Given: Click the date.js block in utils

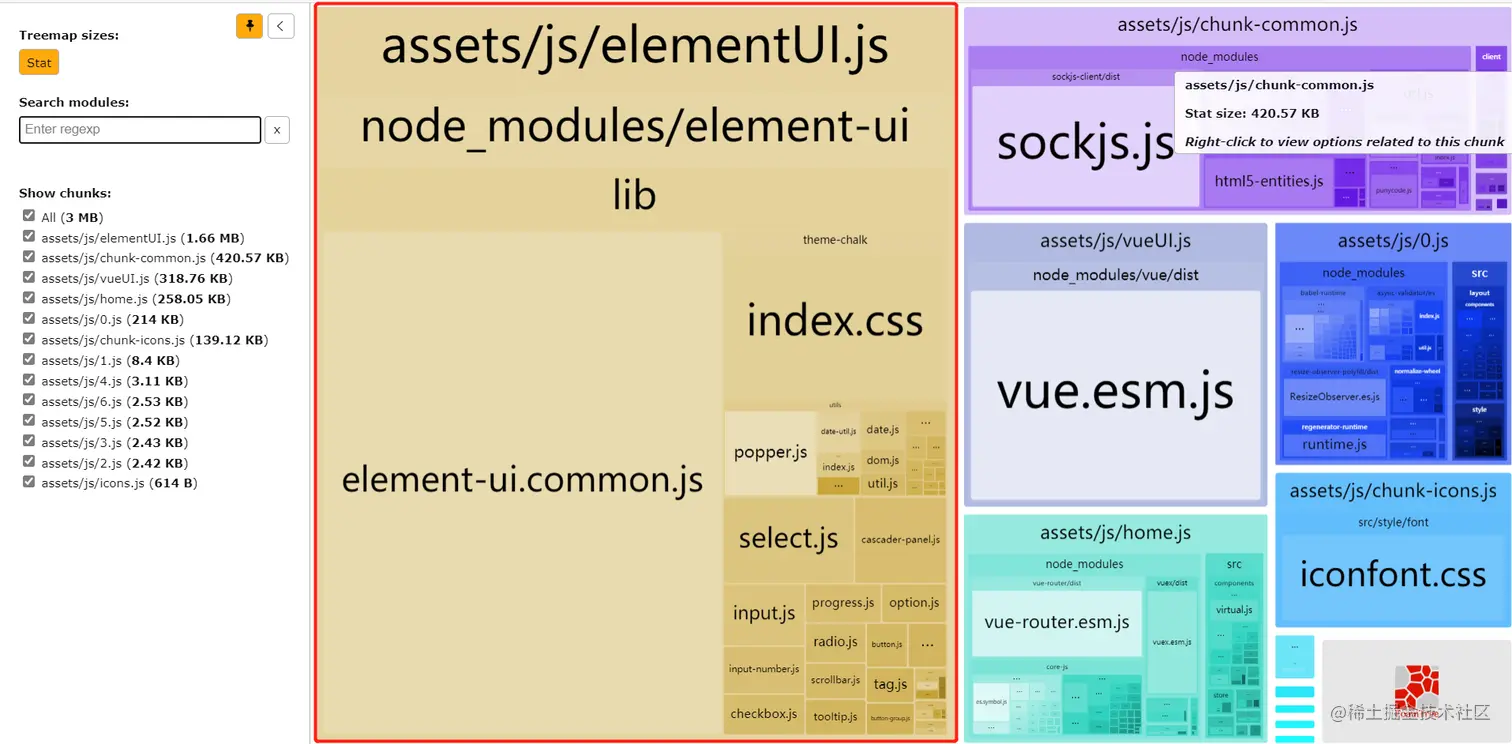Looking at the screenshot, I should pyautogui.click(x=882, y=430).
